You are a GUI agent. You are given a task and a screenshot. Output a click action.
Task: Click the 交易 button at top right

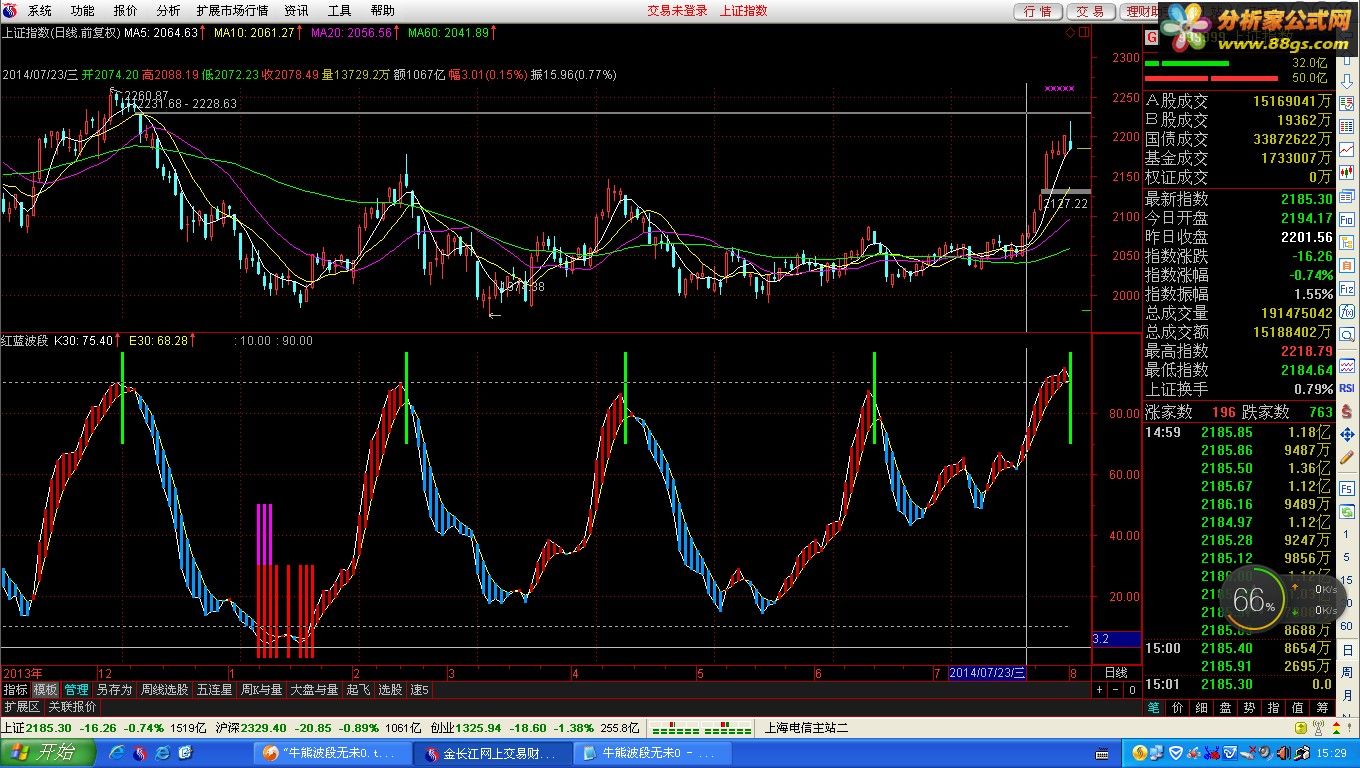point(1090,11)
